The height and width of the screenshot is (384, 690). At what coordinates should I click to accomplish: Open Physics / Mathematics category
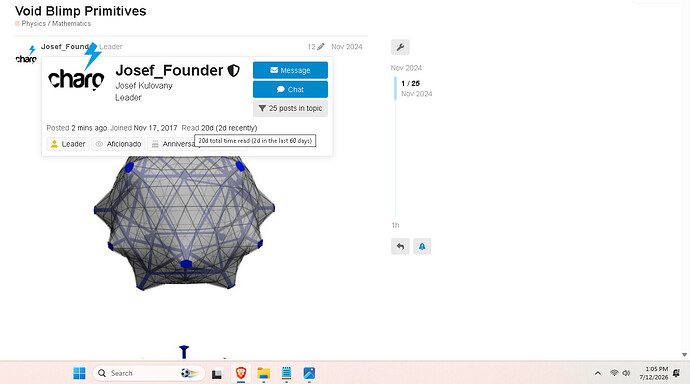click(x=56, y=24)
